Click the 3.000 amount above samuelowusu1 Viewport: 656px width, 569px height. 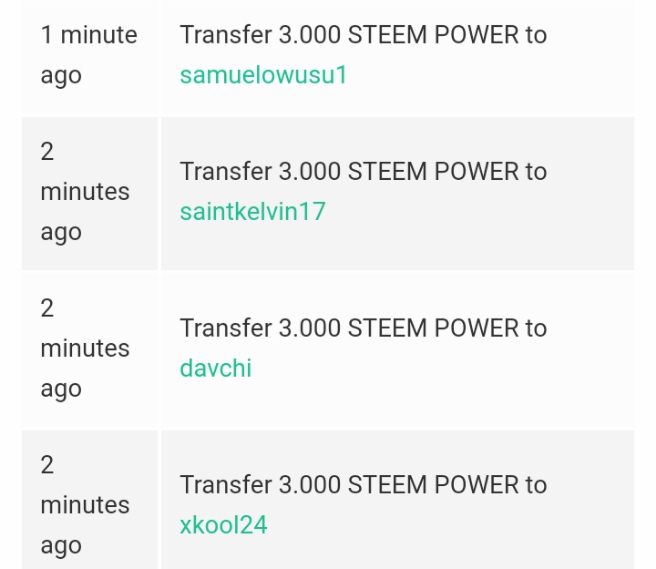pyautogui.click(x=310, y=34)
